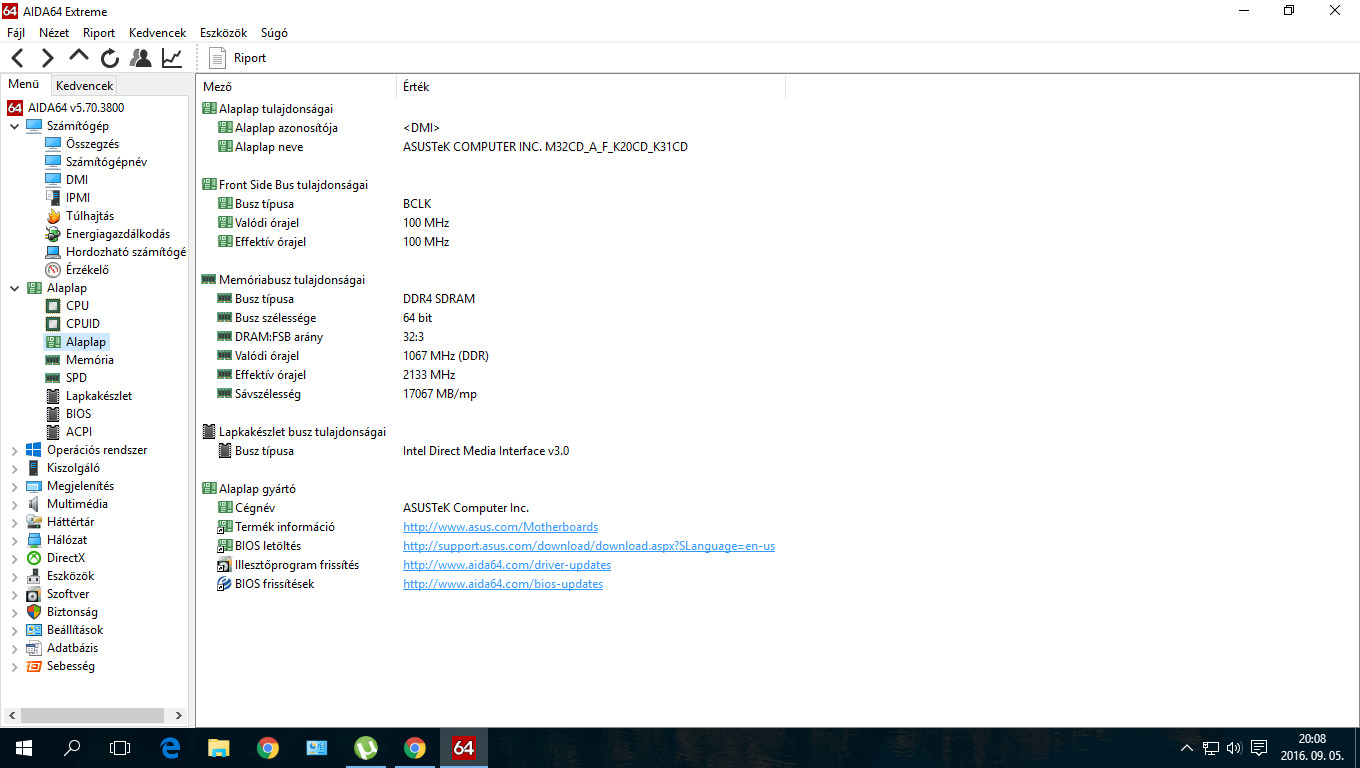The height and width of the screenshot is (768, 1360).
Task: Switch to the Menü tab
Action: pos(24,85)
